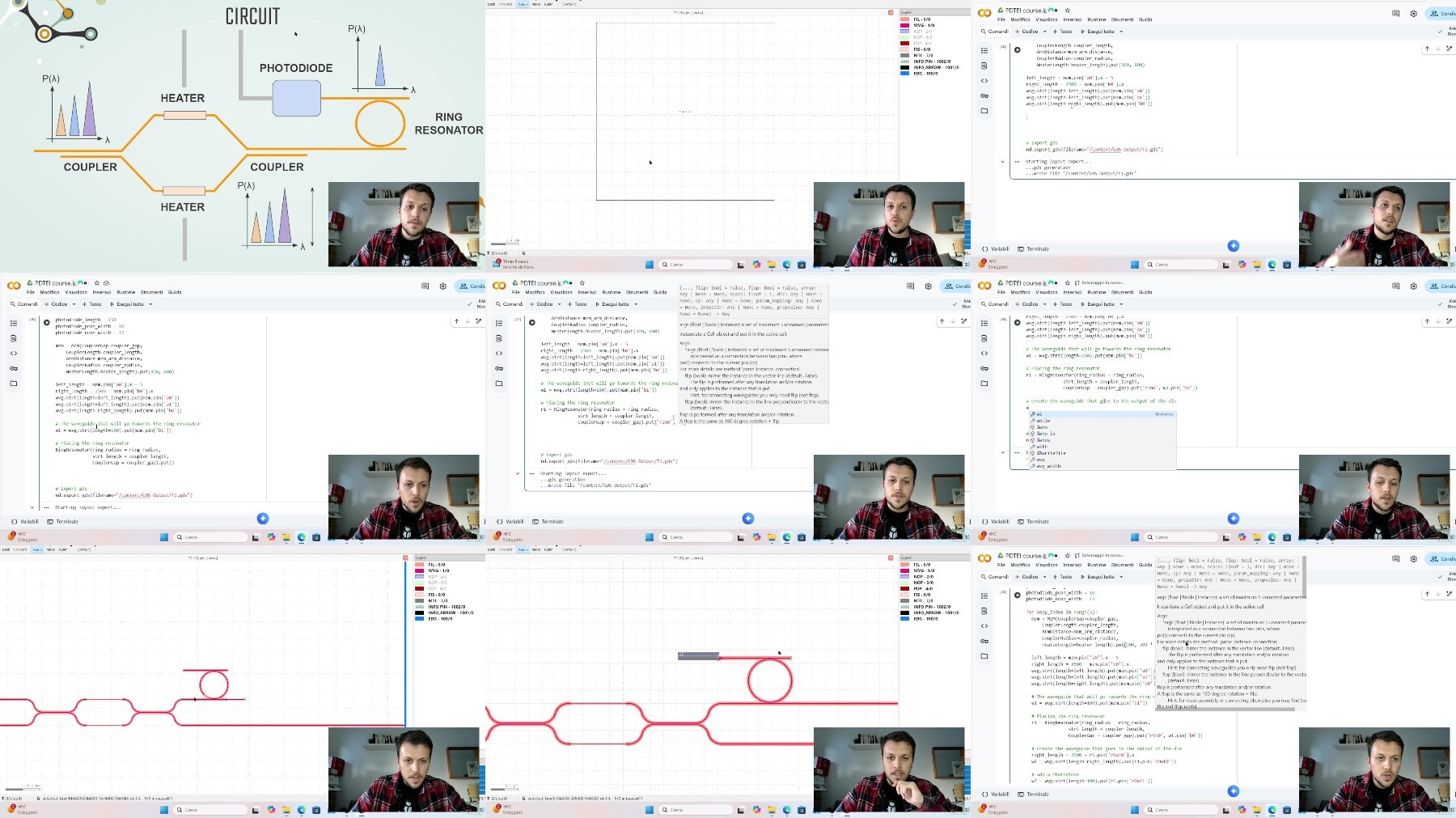Screen dimensions: 1456x818
Task: Open Files folder icon in photodiode_length notebook frame
Action: pyautogui.click(x=14, y=384)
